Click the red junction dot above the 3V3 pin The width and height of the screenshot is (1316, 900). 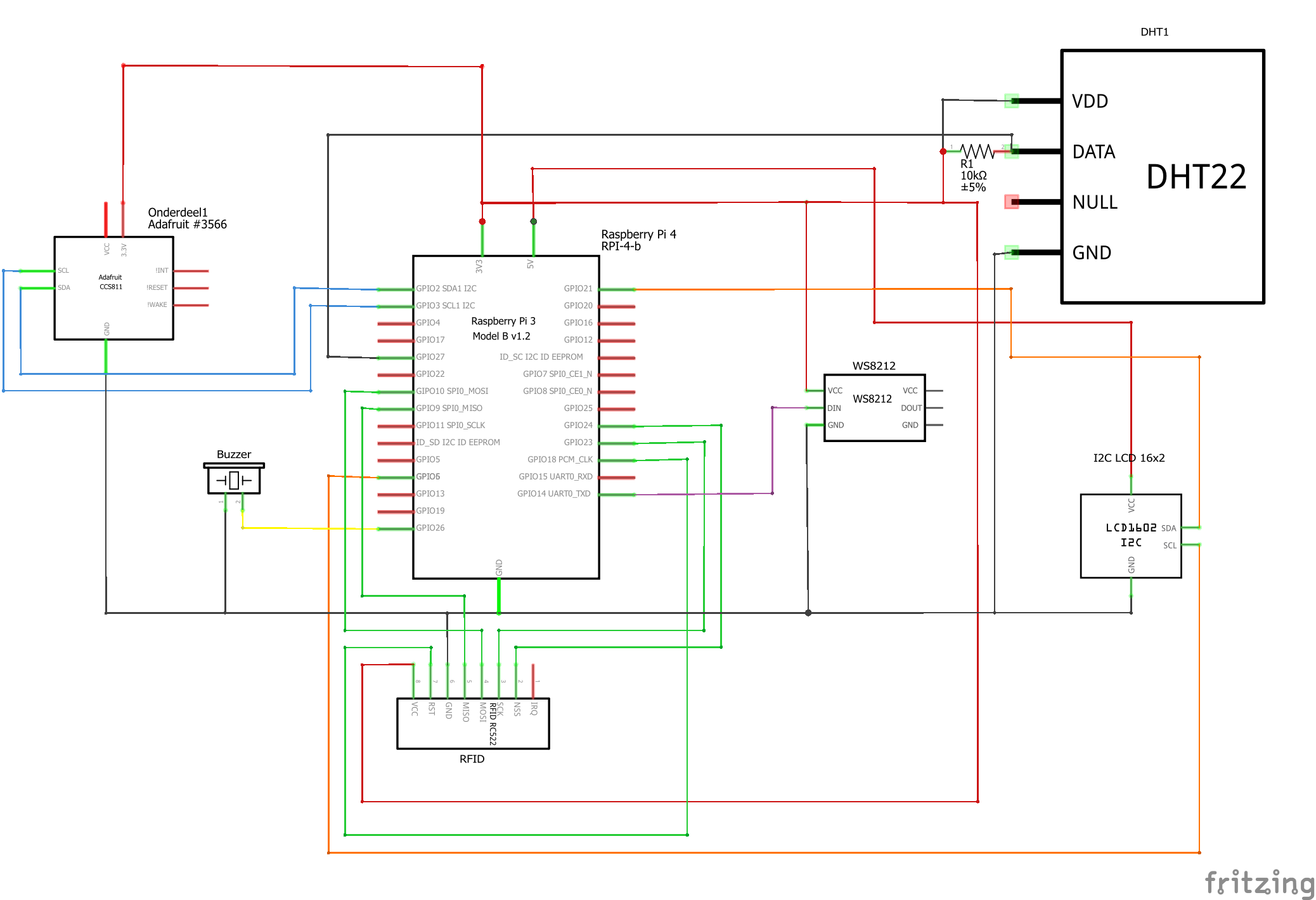(x=482, y=221)
